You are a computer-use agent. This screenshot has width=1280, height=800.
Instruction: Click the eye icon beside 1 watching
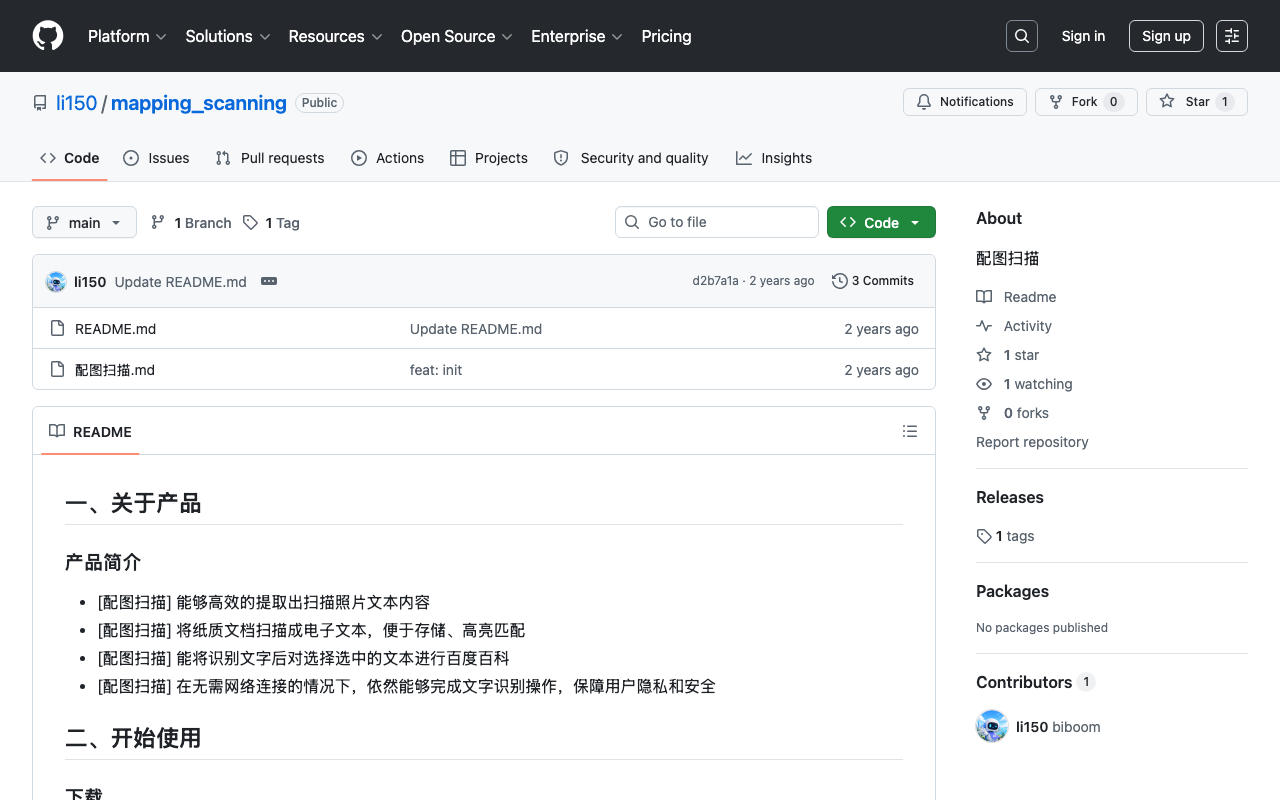pyautogui.click(x=984, y=384)
